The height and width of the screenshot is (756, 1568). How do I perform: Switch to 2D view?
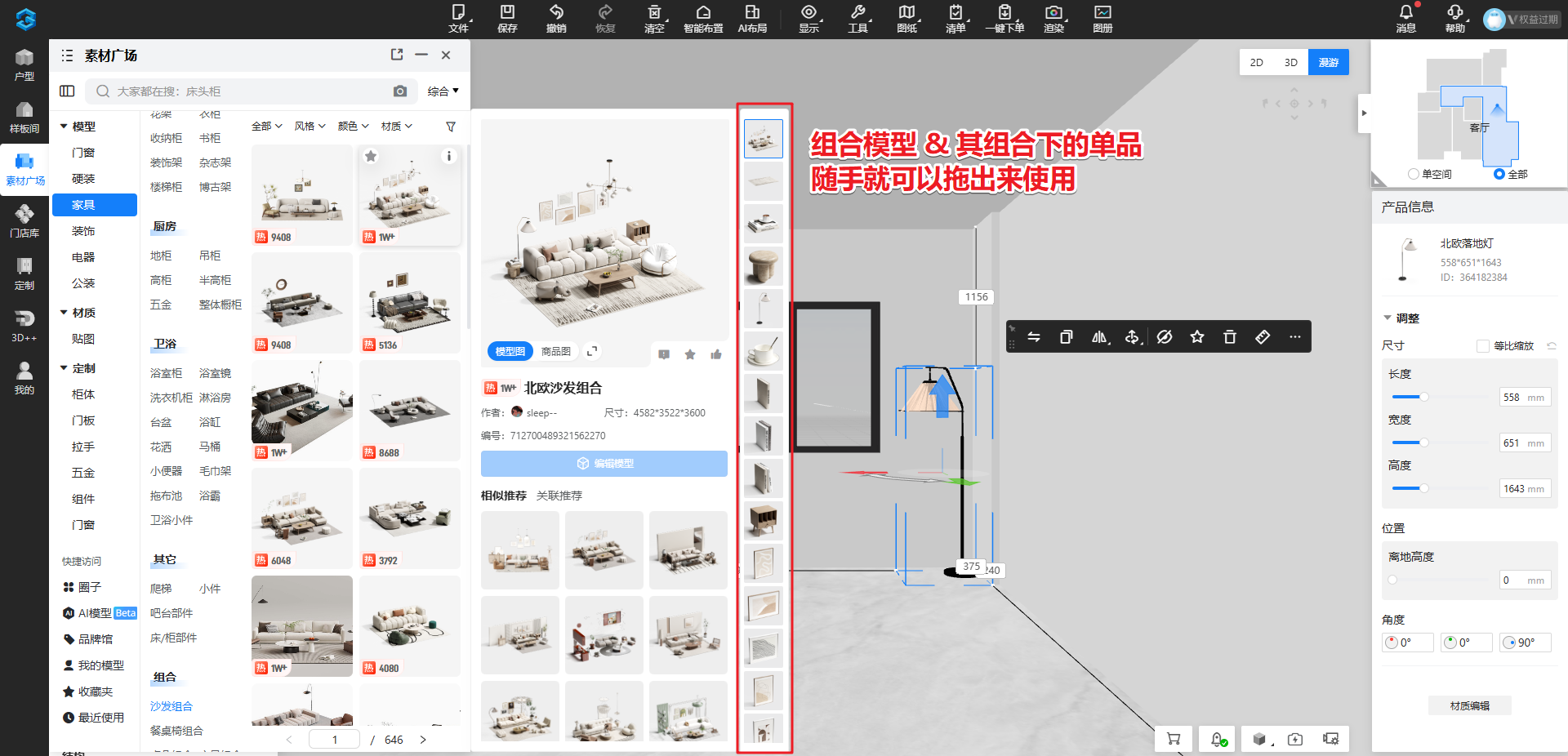coord(1257,63)
